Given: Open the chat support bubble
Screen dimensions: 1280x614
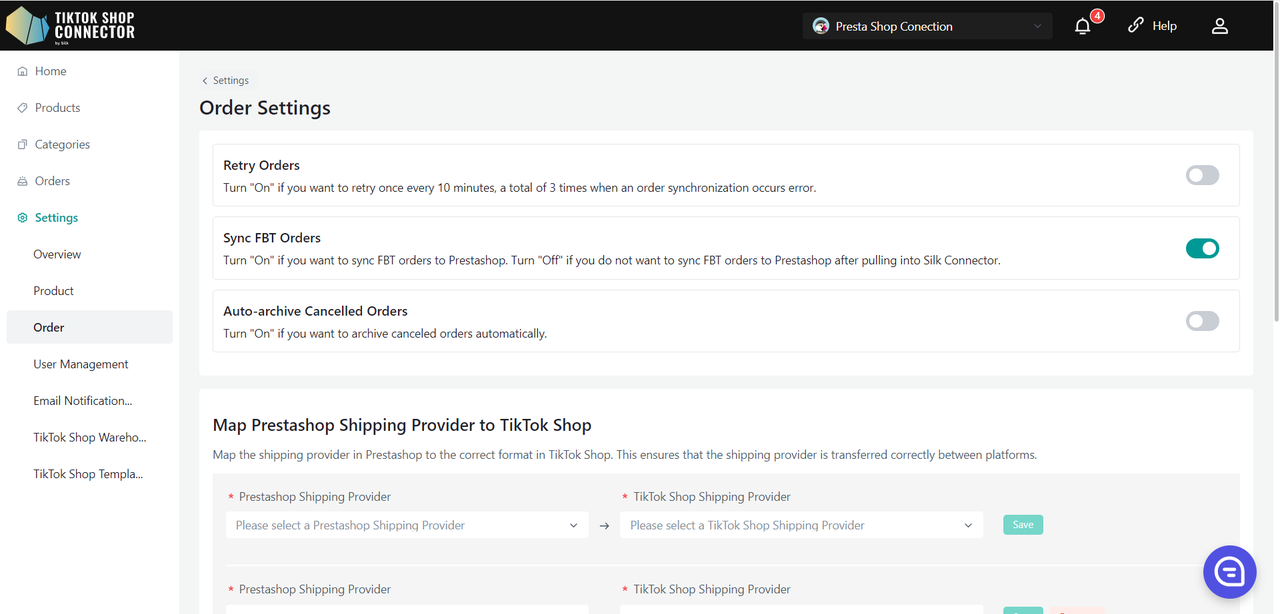Looking at the screenshot, I should click(x=1229, y=572).
